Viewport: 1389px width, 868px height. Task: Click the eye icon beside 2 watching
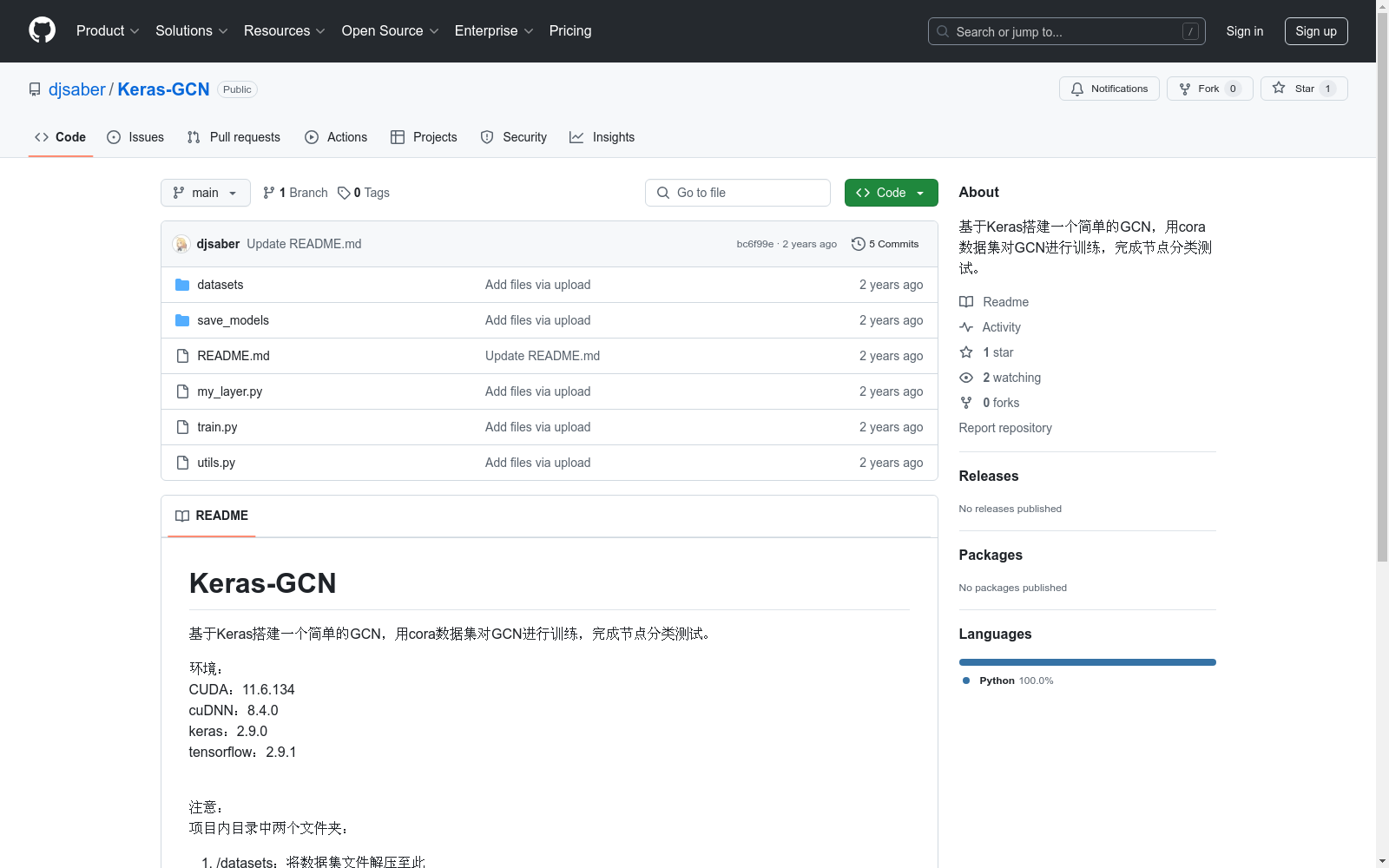966,378
